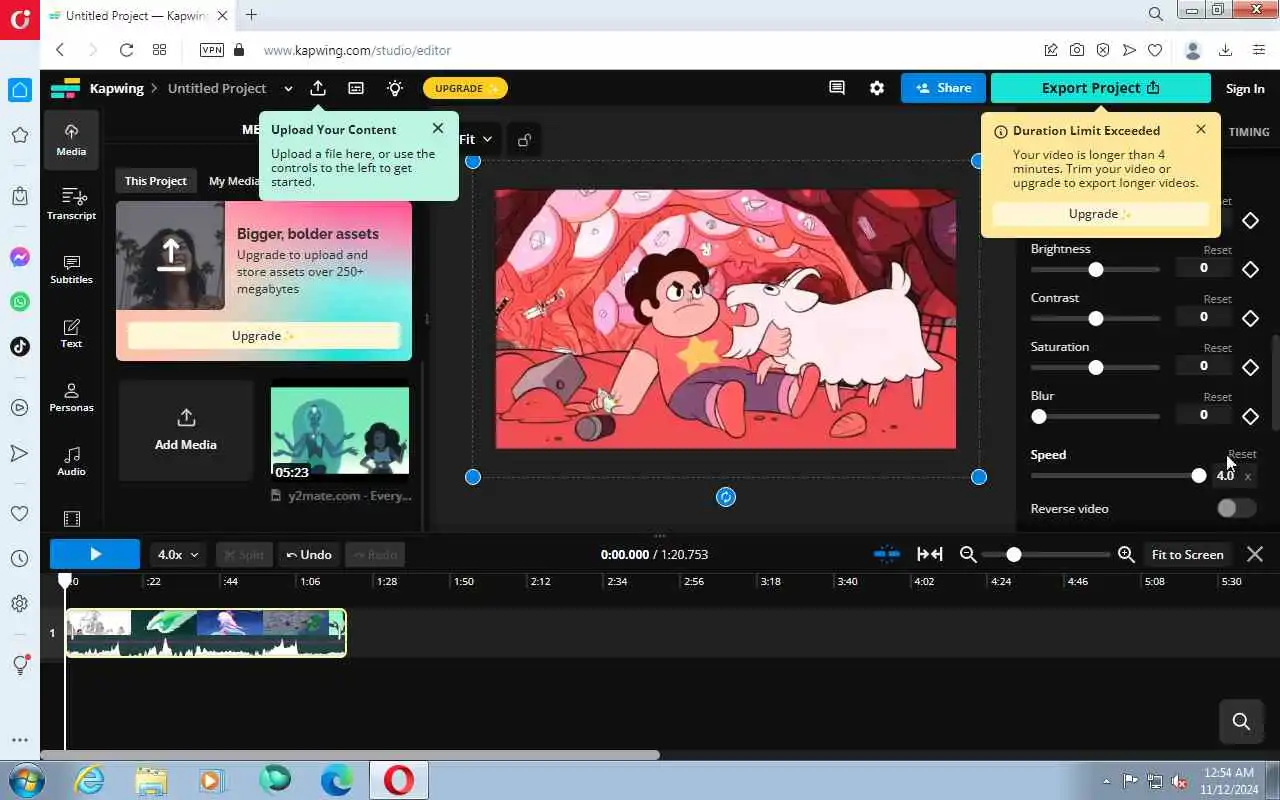This screenshot has width=1280, height=800.
Task: Zoom out the timeline with magnifier minus
Action: click(968, 554)
